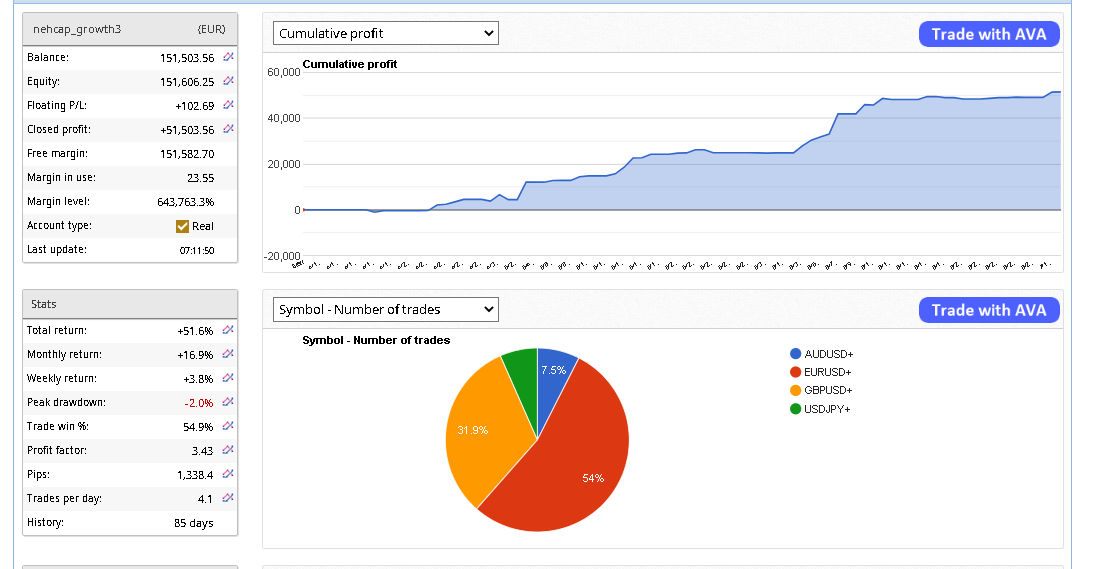Click the Floating P/L chart icon
1112x569 pixels.
[228, 105]
